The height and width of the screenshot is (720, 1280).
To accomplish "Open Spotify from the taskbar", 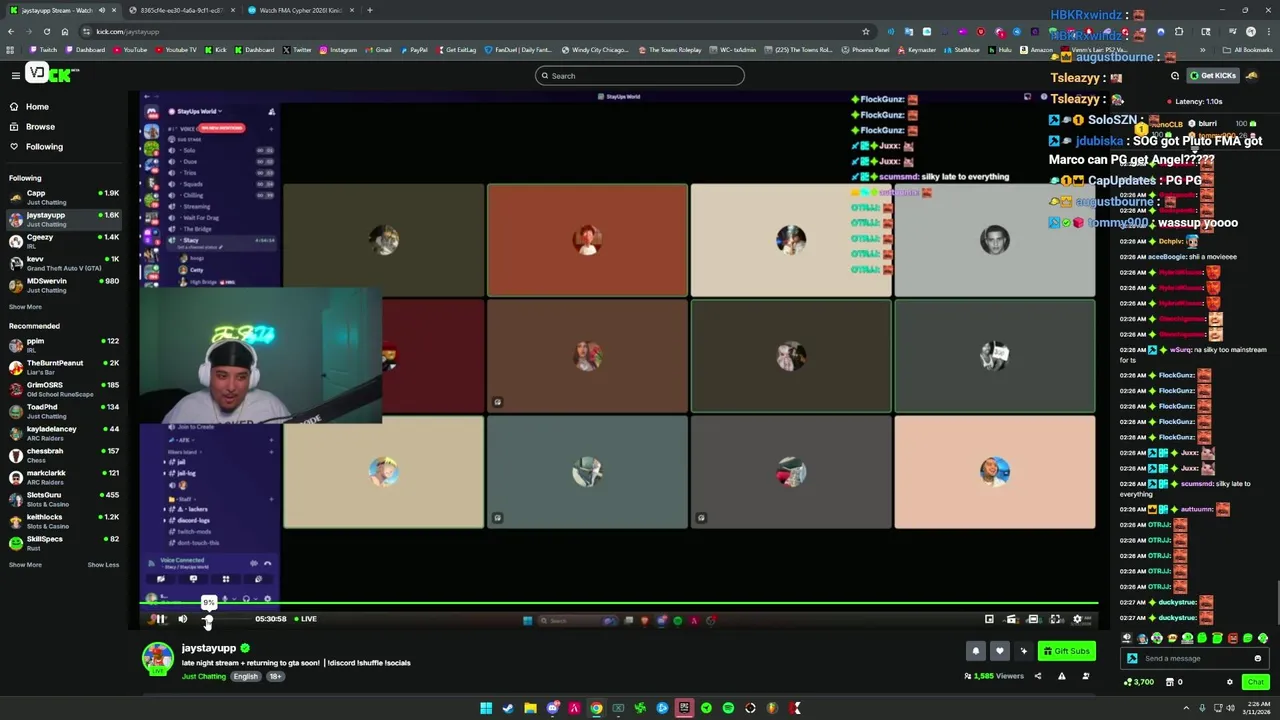I will coord(728,708).
